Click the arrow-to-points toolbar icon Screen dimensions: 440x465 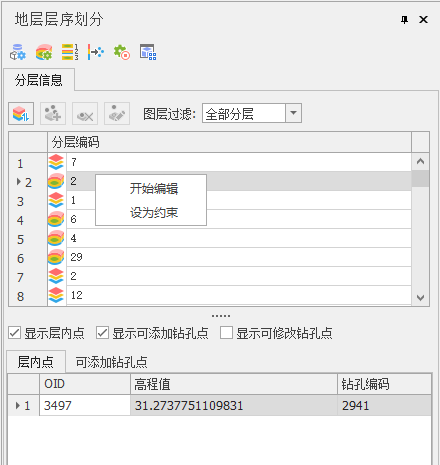tap(96, 52)
